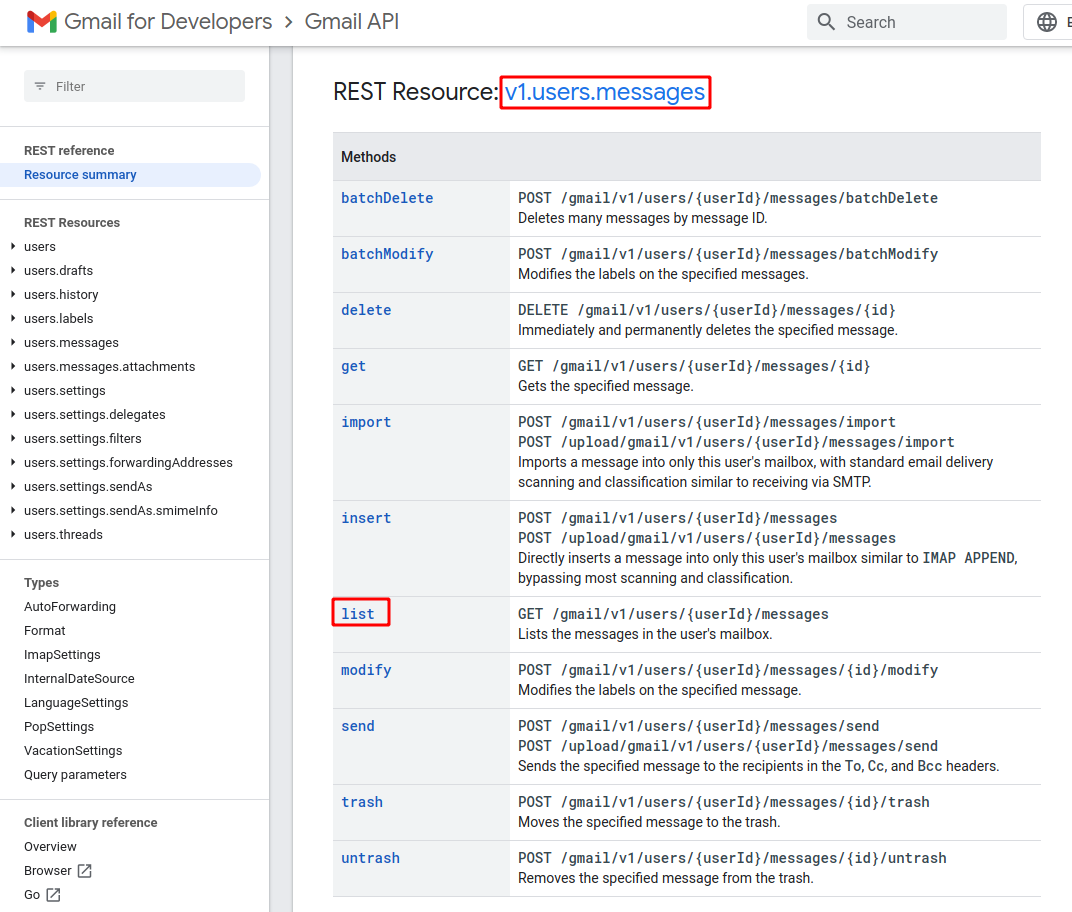Open the Overview client library page

point(50,846)
